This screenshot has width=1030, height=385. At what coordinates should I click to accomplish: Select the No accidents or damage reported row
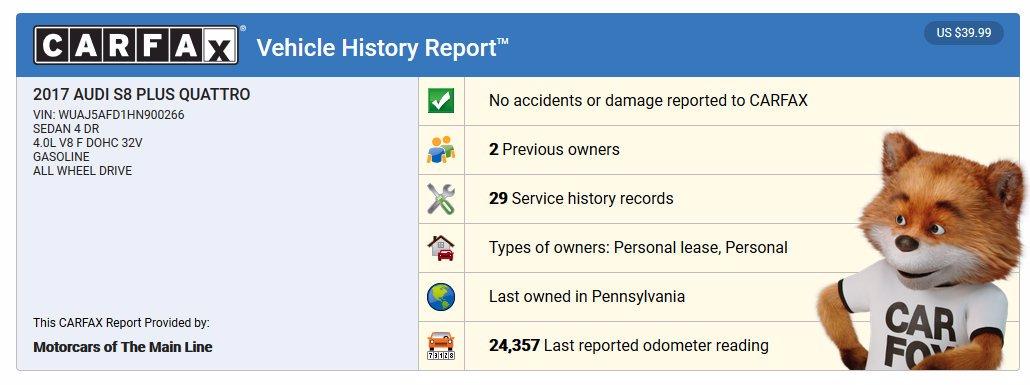[719, 101]
